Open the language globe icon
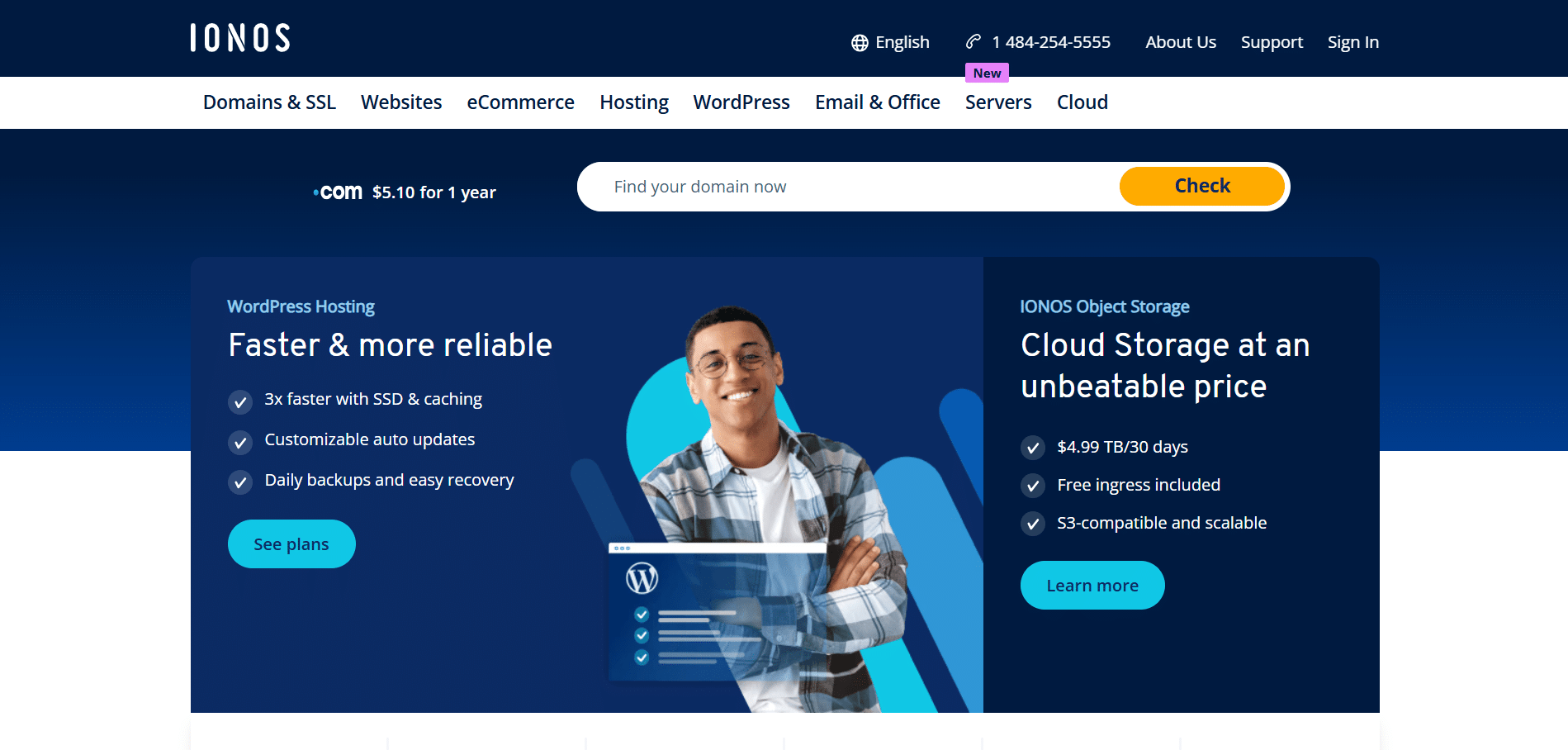This screenshot has width=1568, height=750. [860, 41]
